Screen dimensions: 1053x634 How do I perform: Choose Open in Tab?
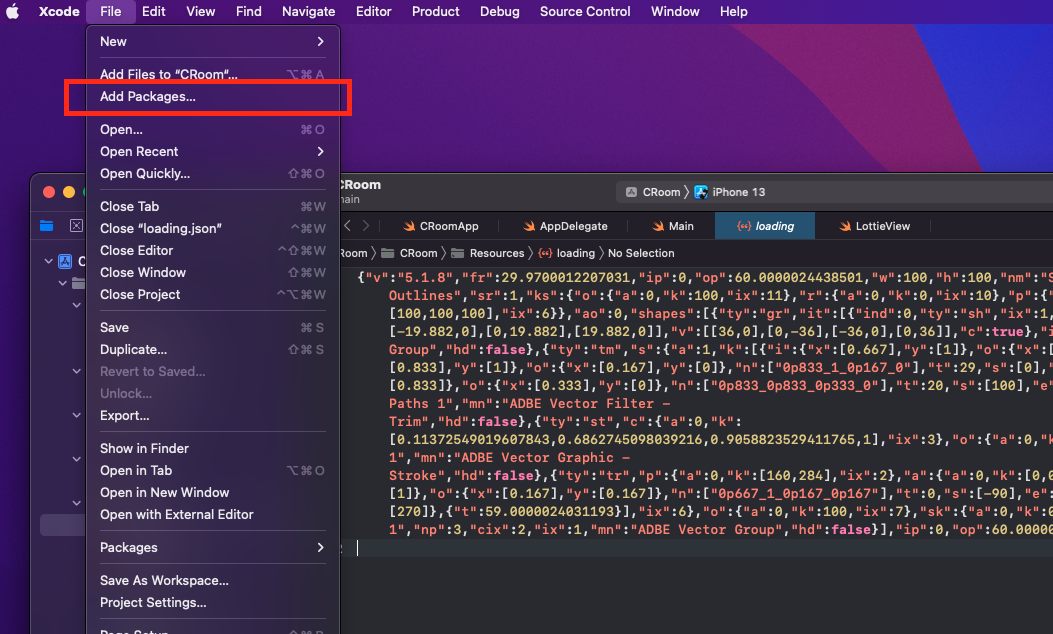coord(213,471)
